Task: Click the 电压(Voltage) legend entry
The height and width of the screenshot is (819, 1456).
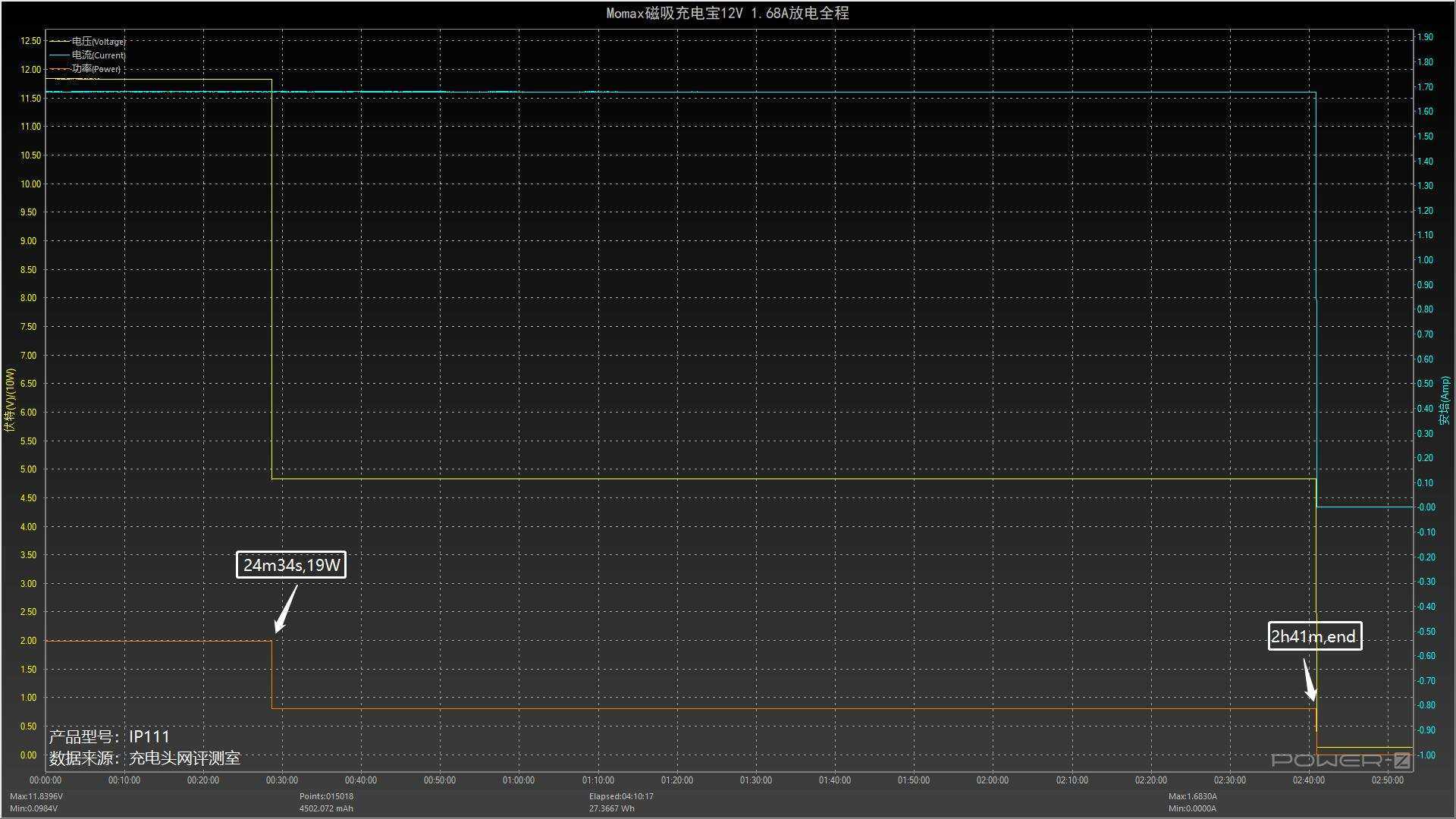Action: [88, 41]
